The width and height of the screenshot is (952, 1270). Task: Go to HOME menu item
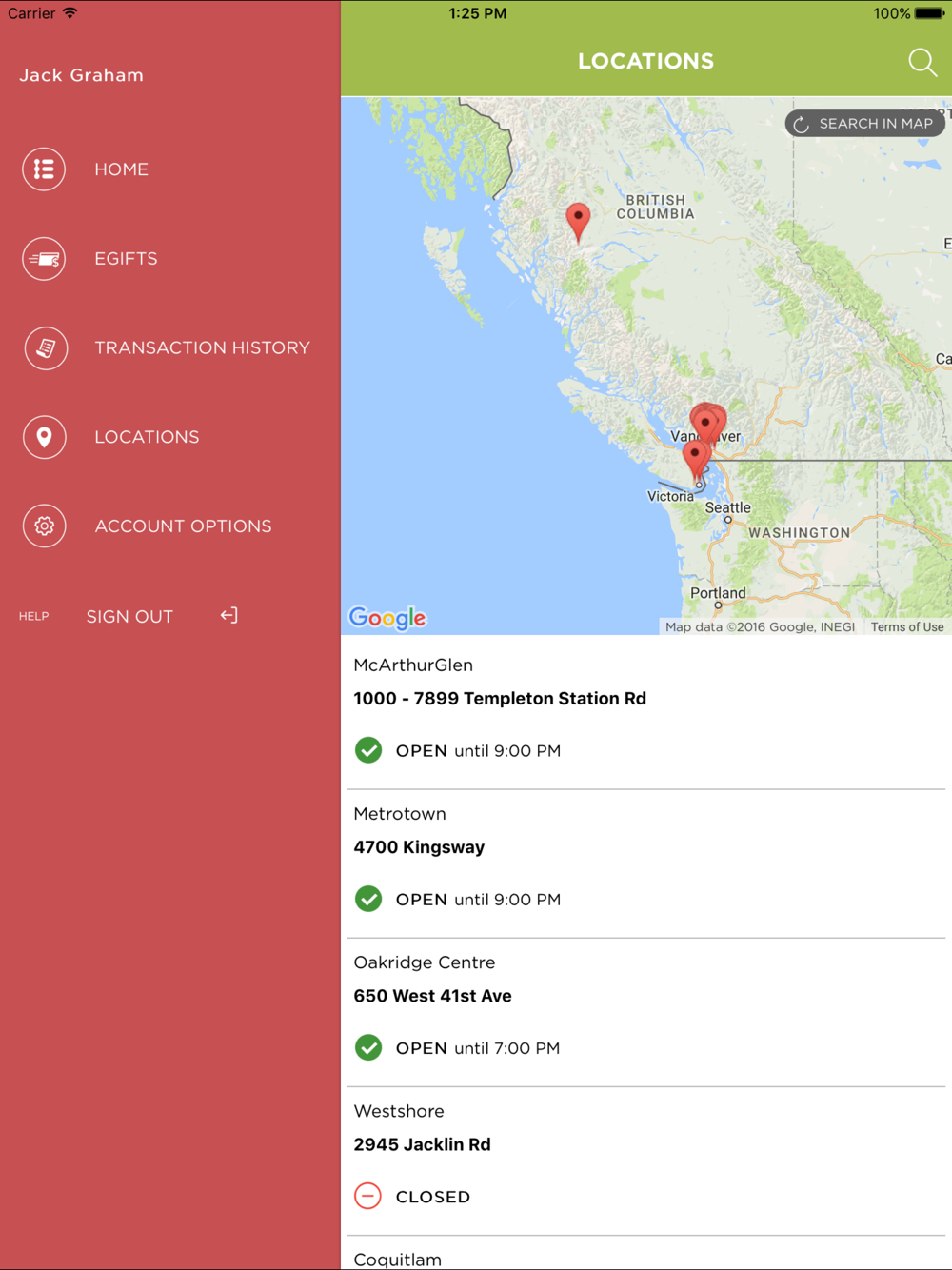[121, 169]
